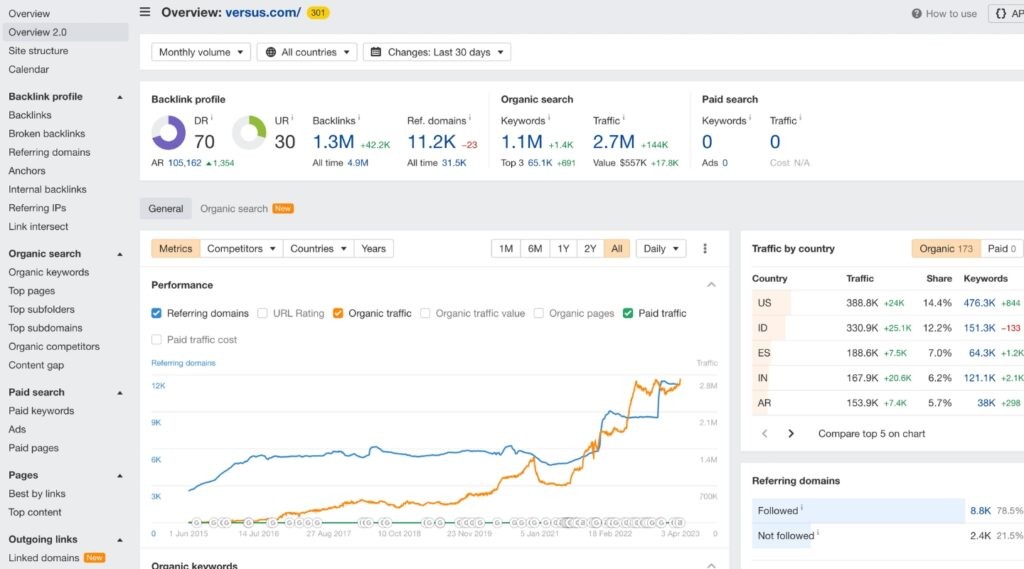Click Compare top 5 on chart
This screenshot has width=1024, height=569.
(x=871, y=434)
